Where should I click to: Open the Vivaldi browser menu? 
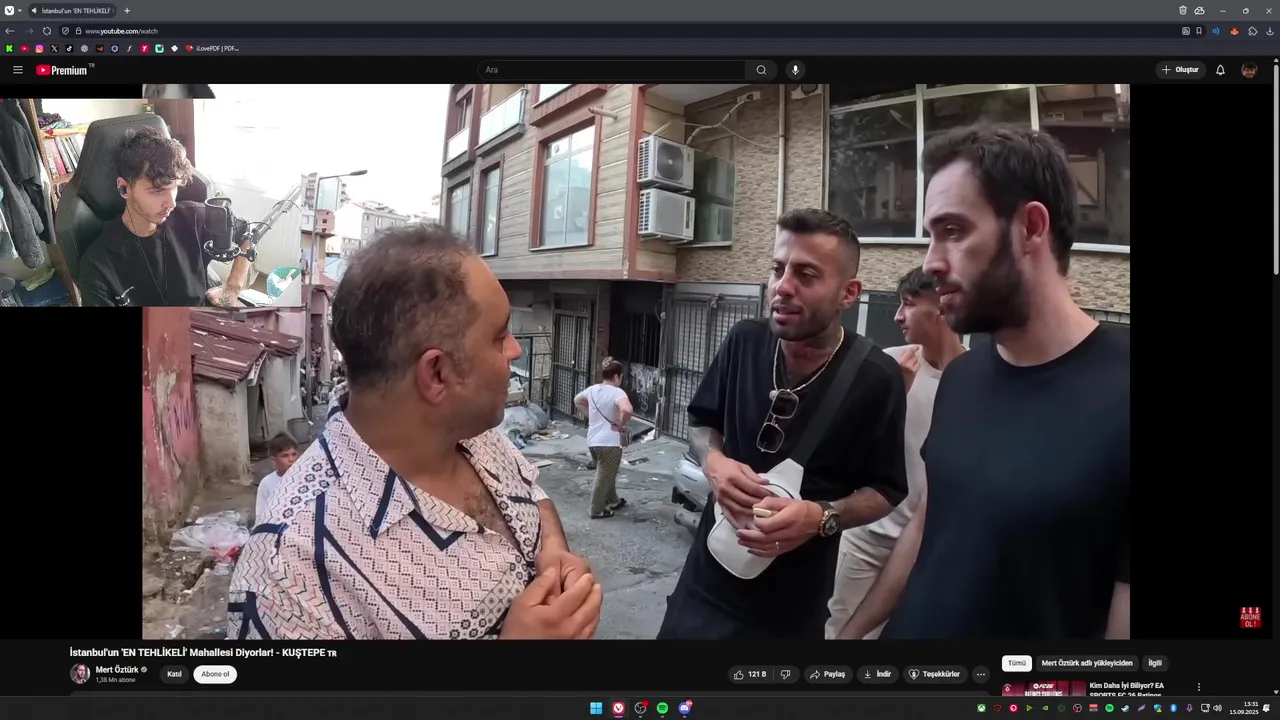(9, 10)
